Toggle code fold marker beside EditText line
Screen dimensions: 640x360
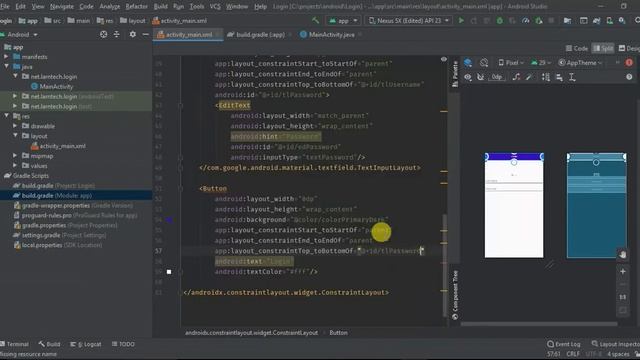(180, 105)
